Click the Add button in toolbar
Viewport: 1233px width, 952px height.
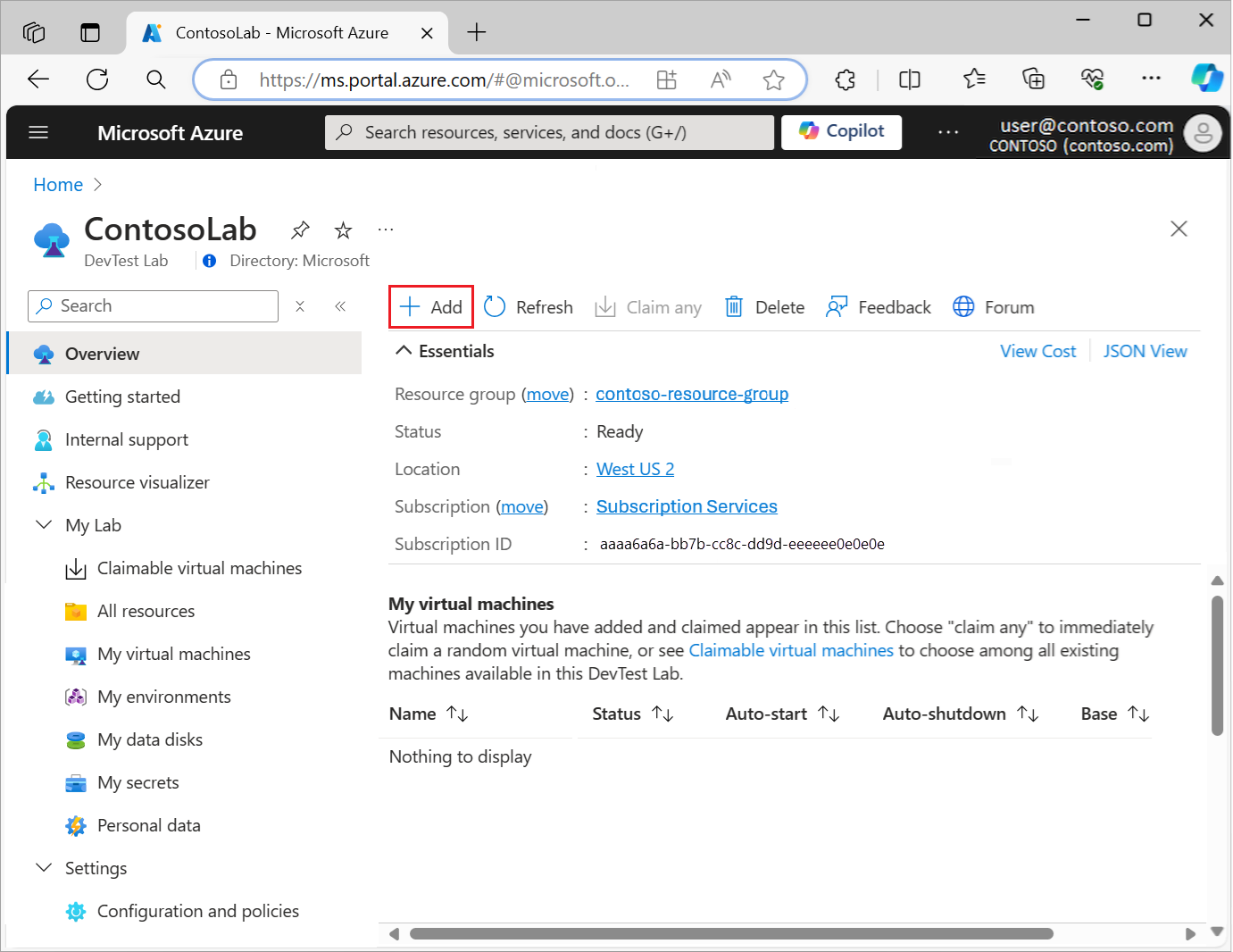tap(431, 307)
